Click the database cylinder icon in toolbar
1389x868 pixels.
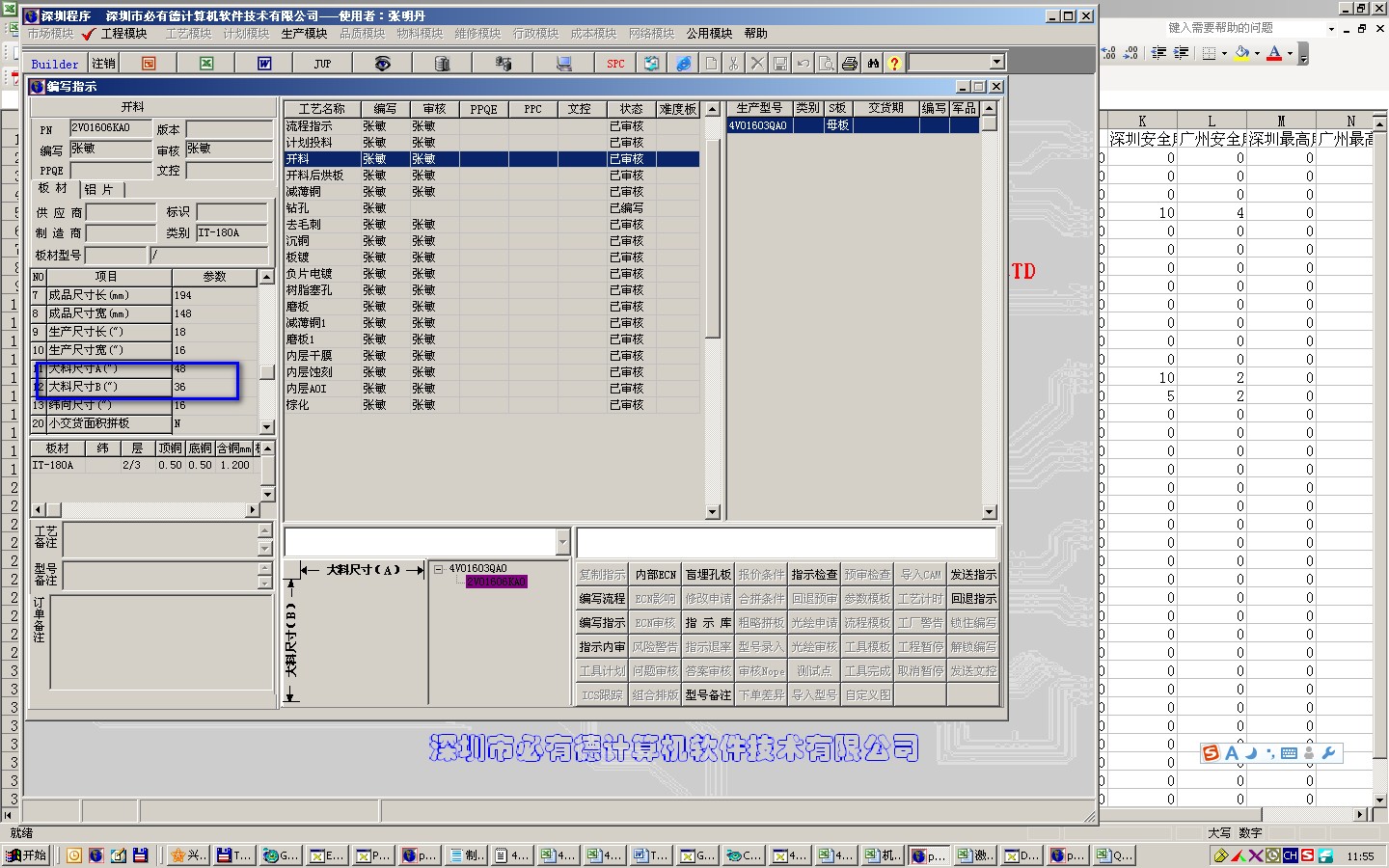pos(442,64)
